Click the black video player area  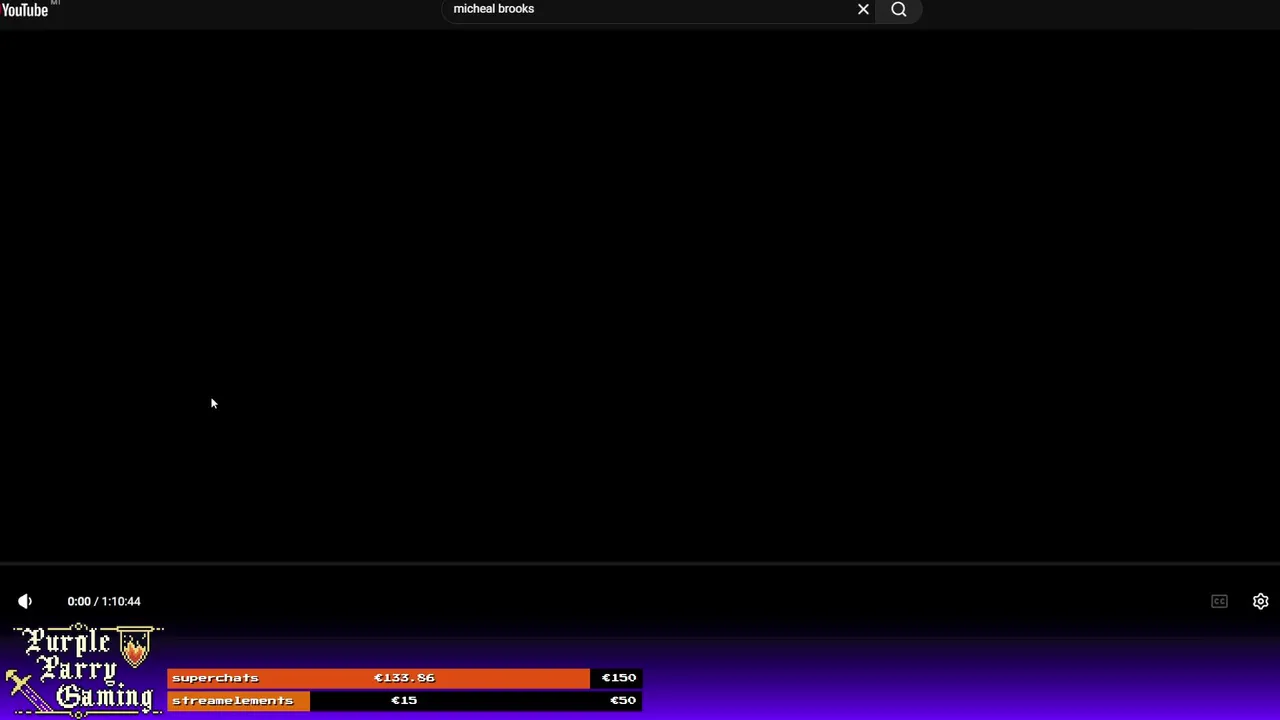pos(640,295)
